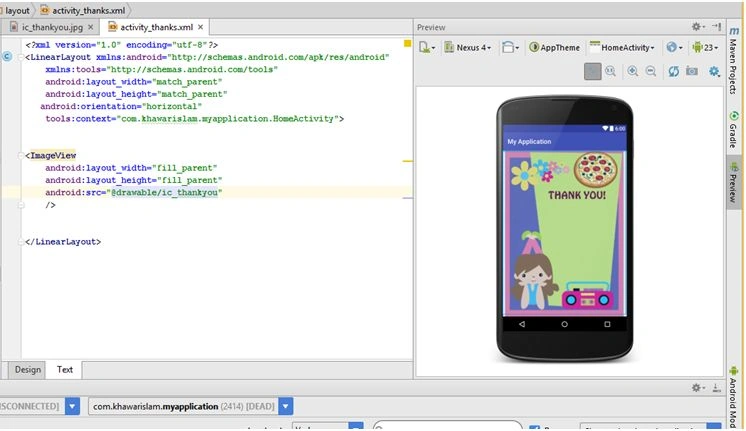Switch to the Design editor tab
Screen dimensions: 746x431
[28, 370]
